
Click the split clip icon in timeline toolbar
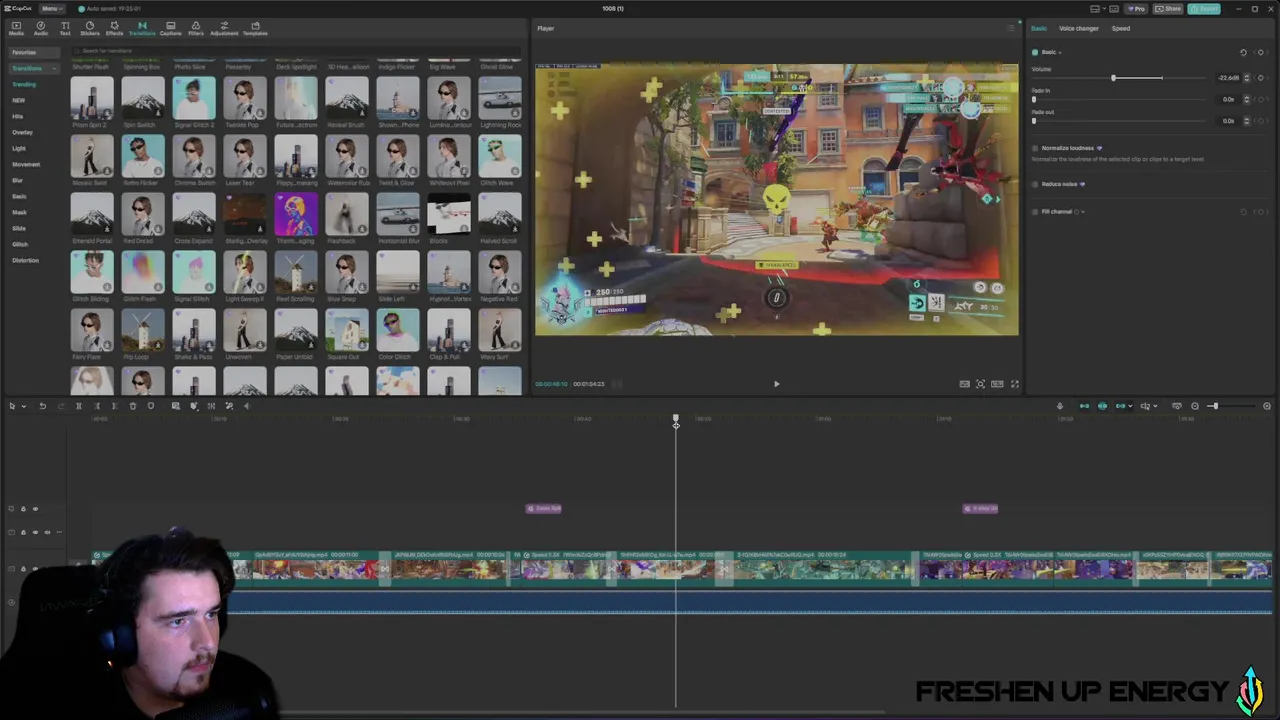[x=78, y=406]
